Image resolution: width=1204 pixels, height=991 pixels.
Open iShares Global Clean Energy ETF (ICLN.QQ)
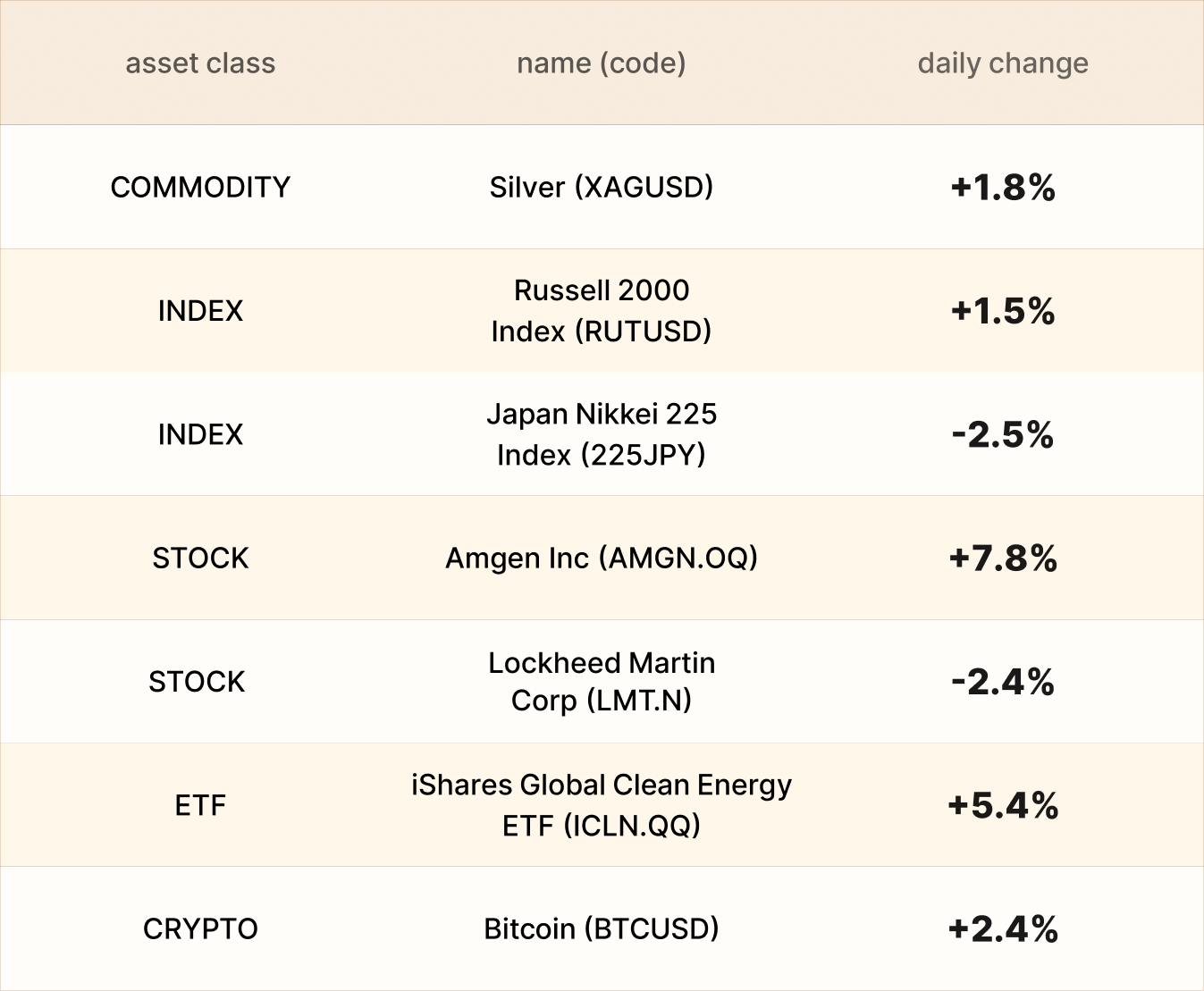(x=601, y=804)
